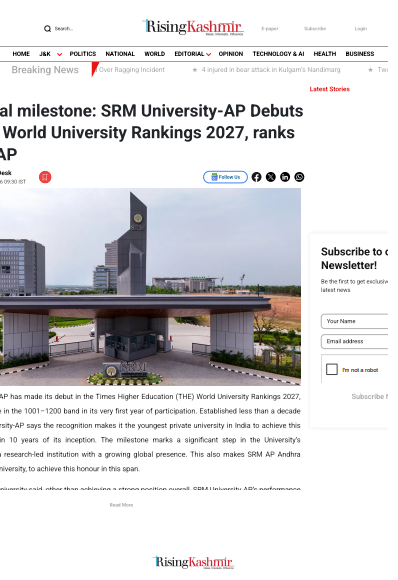
Task: Click the Latest Stories heading
Action: [330, 89]
